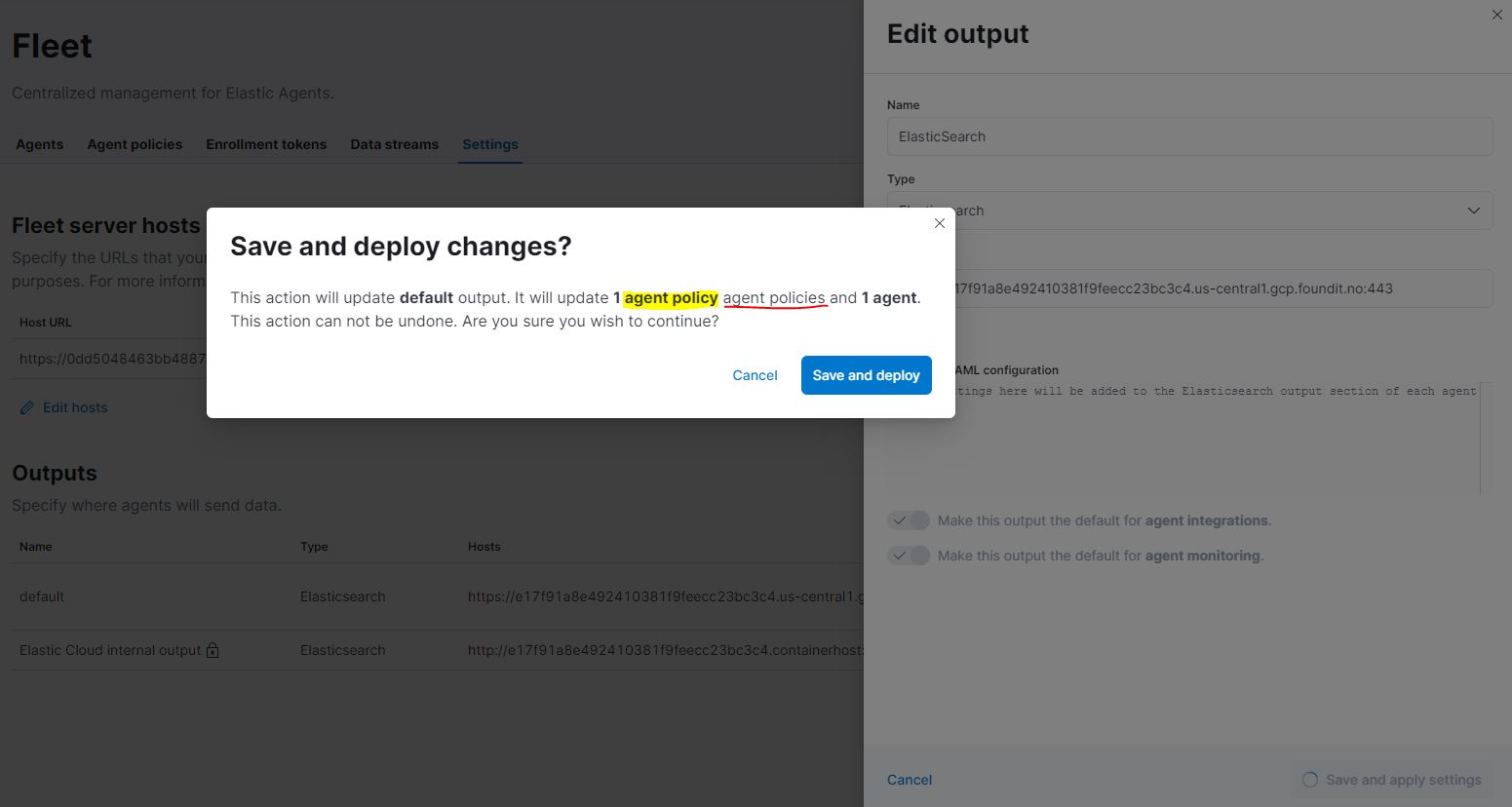The width and height of the screenshot is (1512, 807).
Task: Click the spinner icon on Save and apply settings
Action: (x=1310, y=780)
